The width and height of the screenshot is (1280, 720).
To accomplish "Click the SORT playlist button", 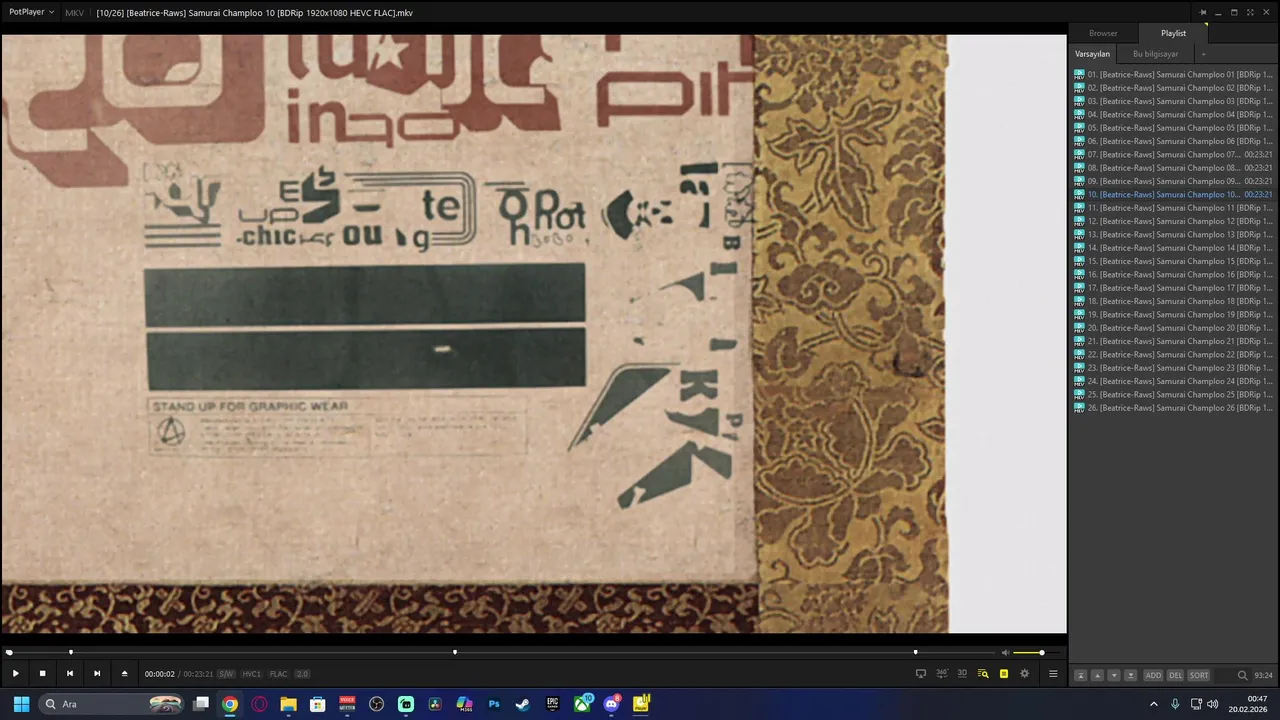I will point(1198,675).
